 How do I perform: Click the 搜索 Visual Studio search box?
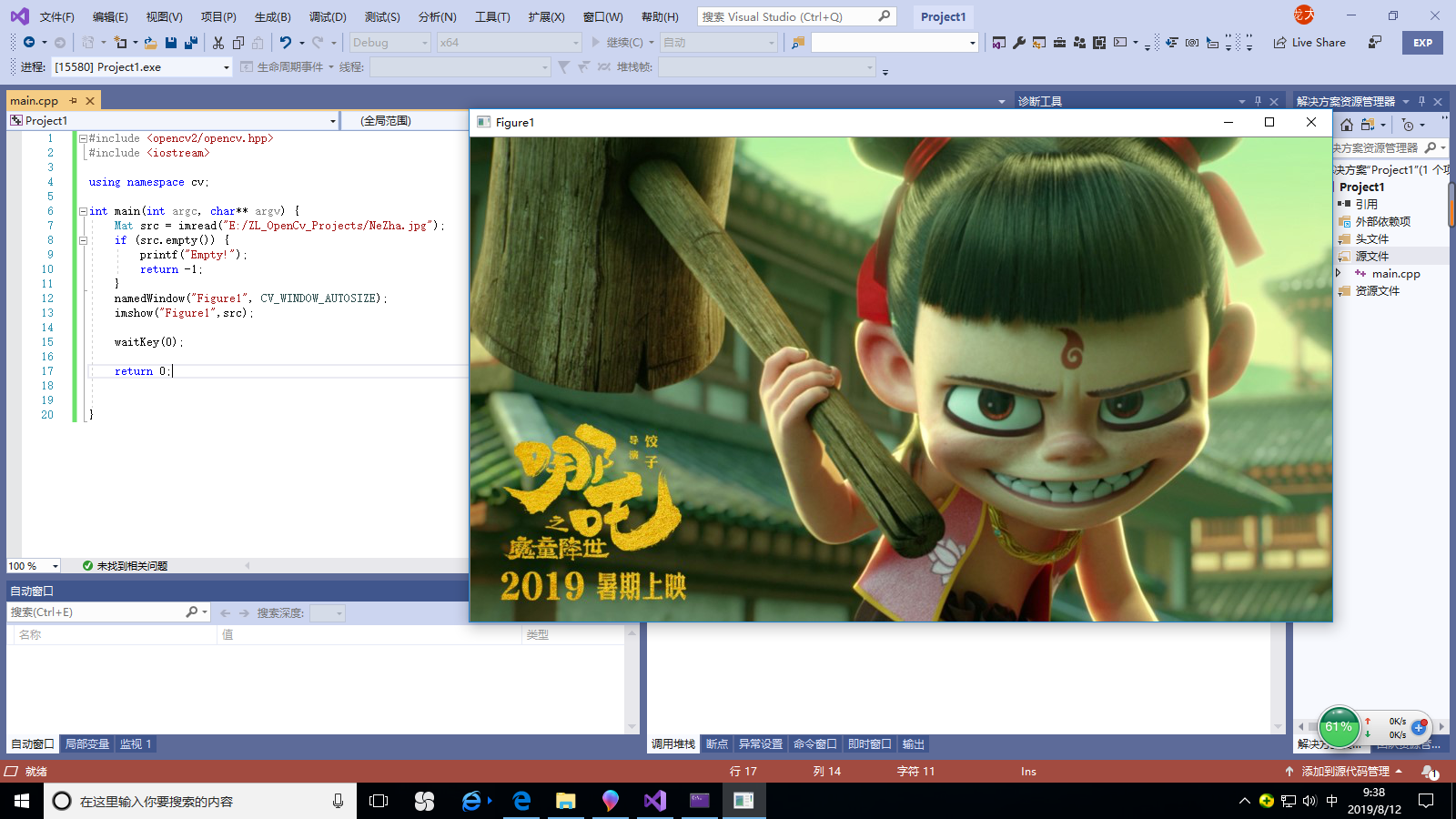[x=796, y=16]
